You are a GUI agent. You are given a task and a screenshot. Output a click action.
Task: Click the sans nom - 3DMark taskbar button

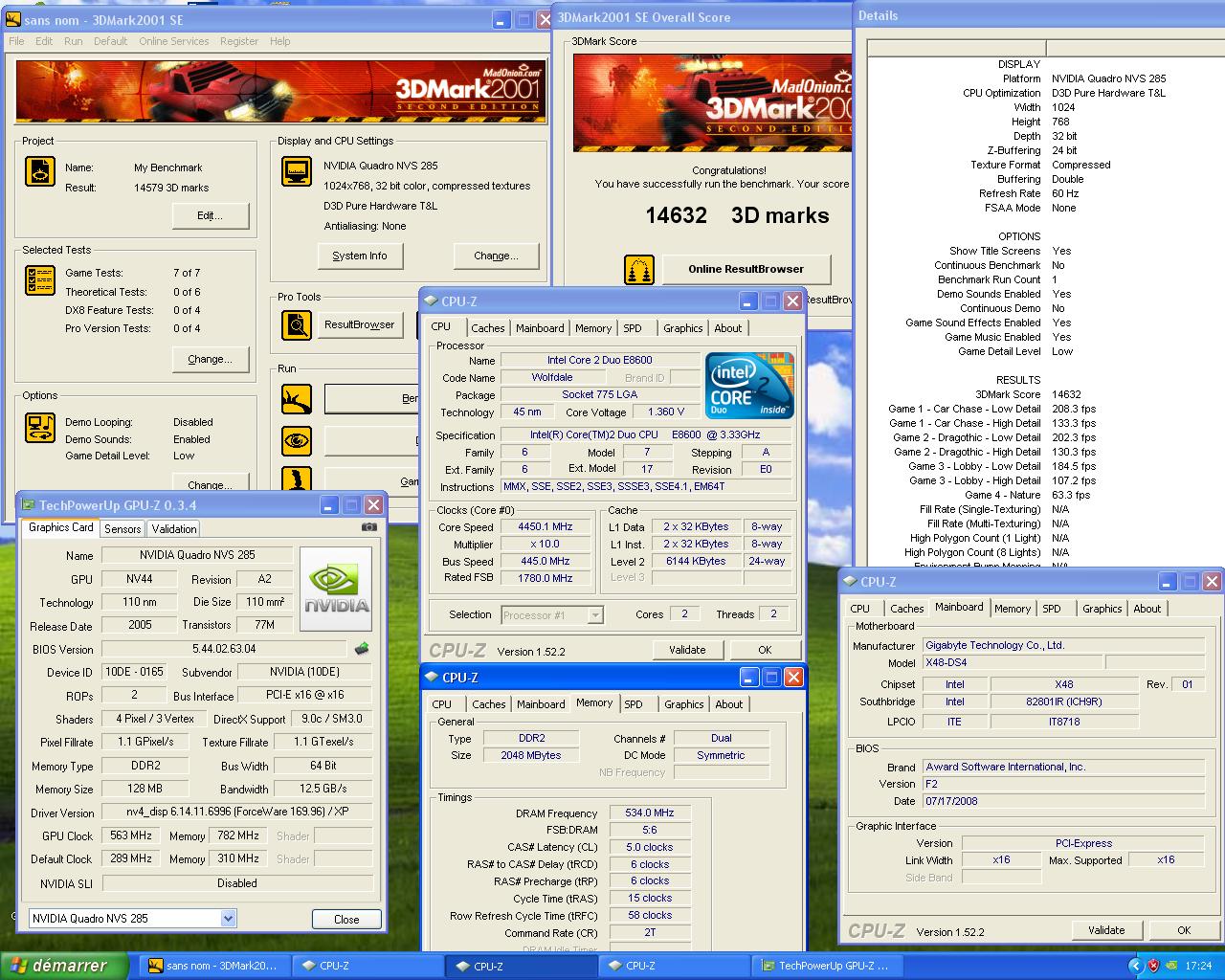(x=215, y=966)
